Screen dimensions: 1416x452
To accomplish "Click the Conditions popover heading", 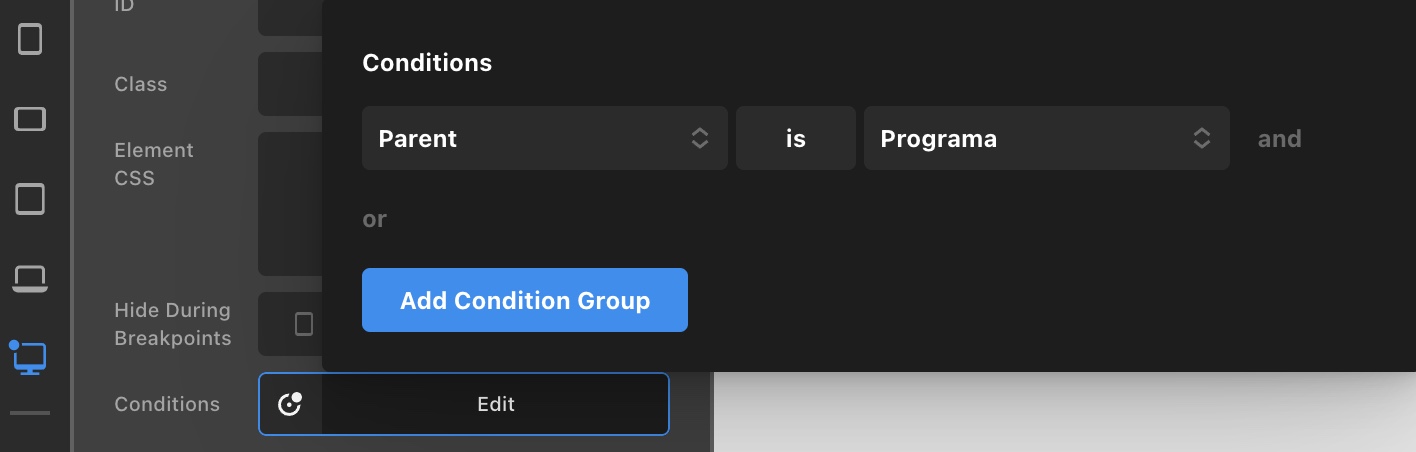I will 427,63.
